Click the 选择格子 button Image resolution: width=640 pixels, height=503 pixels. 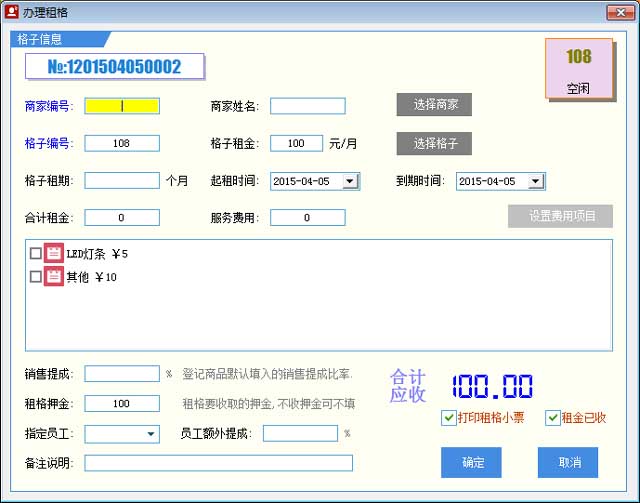434,143
